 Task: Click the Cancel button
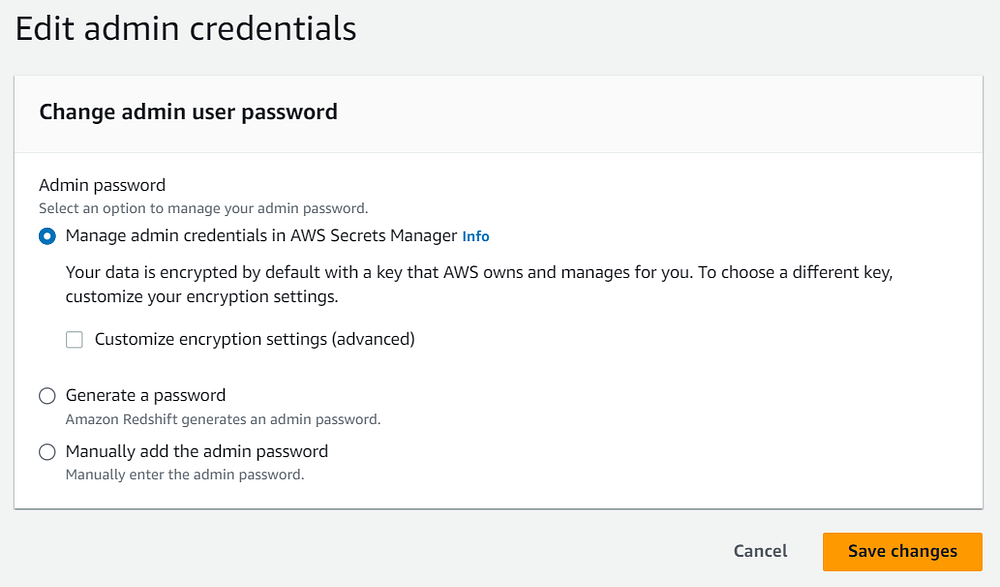[760, 551]
